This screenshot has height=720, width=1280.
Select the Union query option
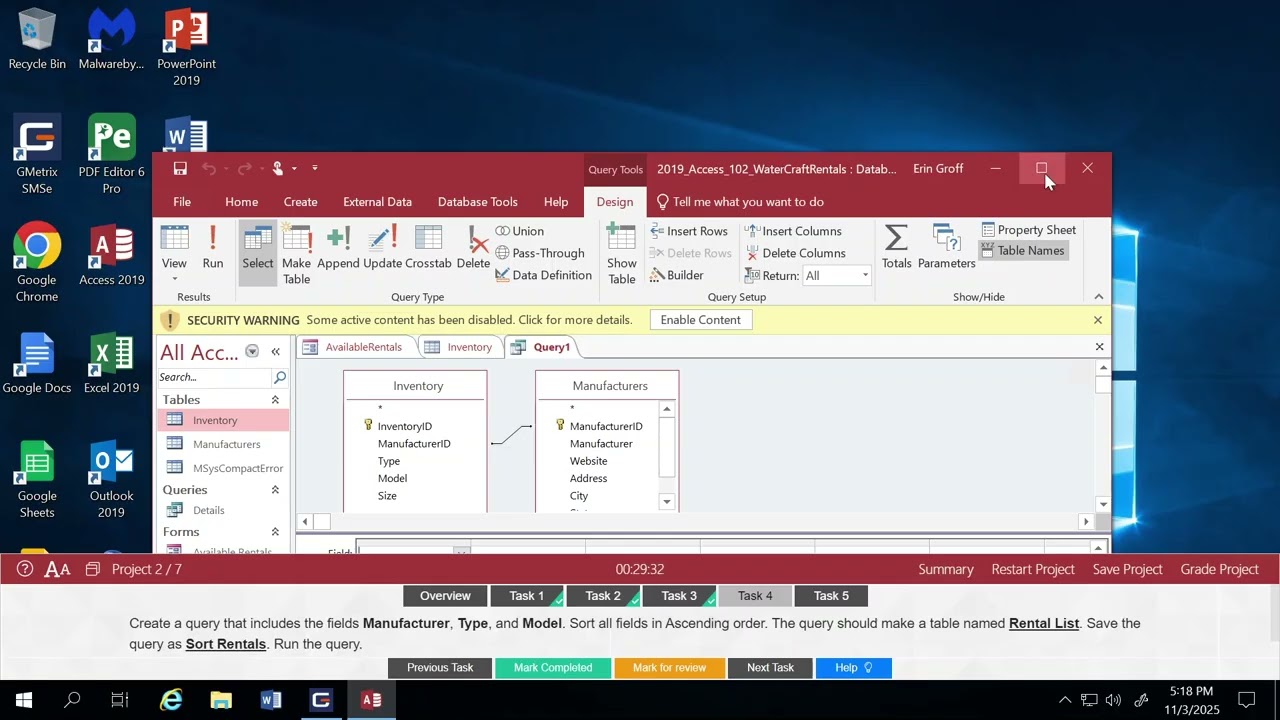[x=520, y=231]
